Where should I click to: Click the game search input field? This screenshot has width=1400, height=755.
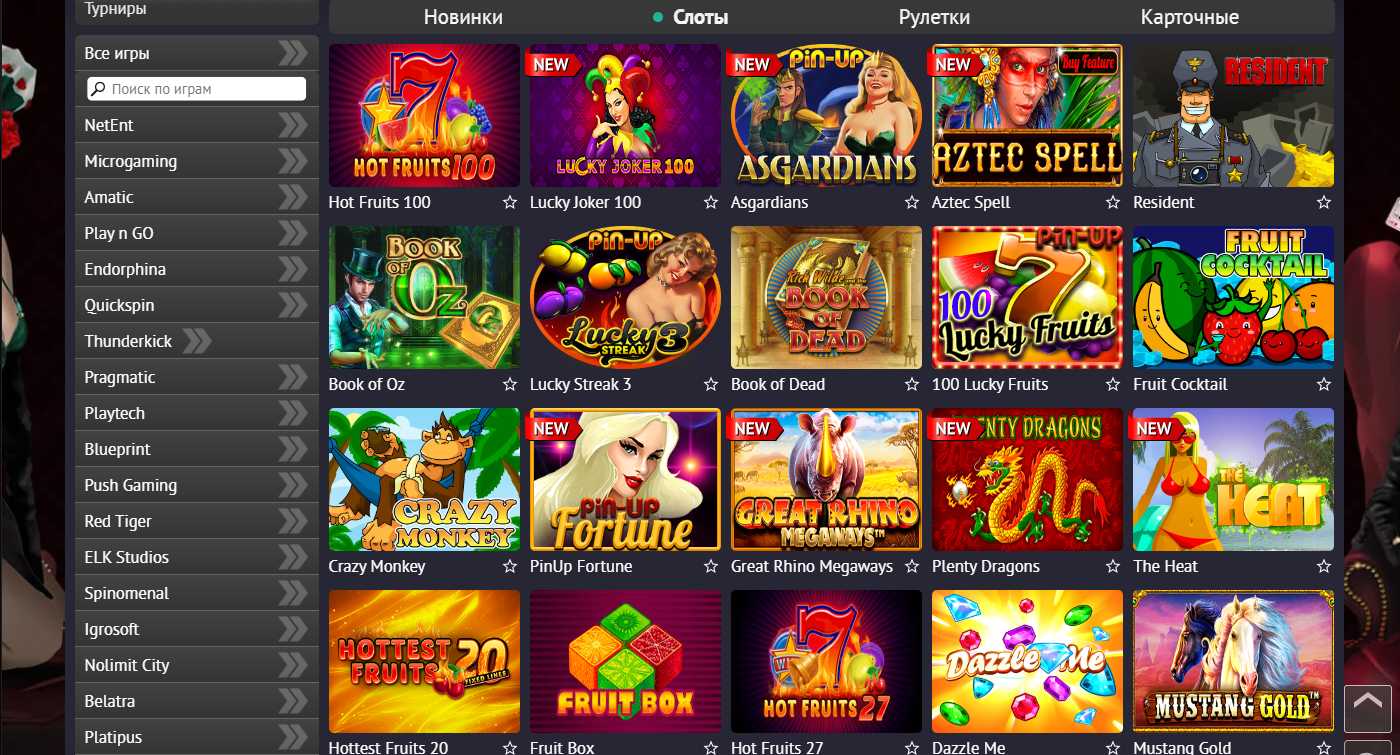pyautogui.click(x=197, y=89)
